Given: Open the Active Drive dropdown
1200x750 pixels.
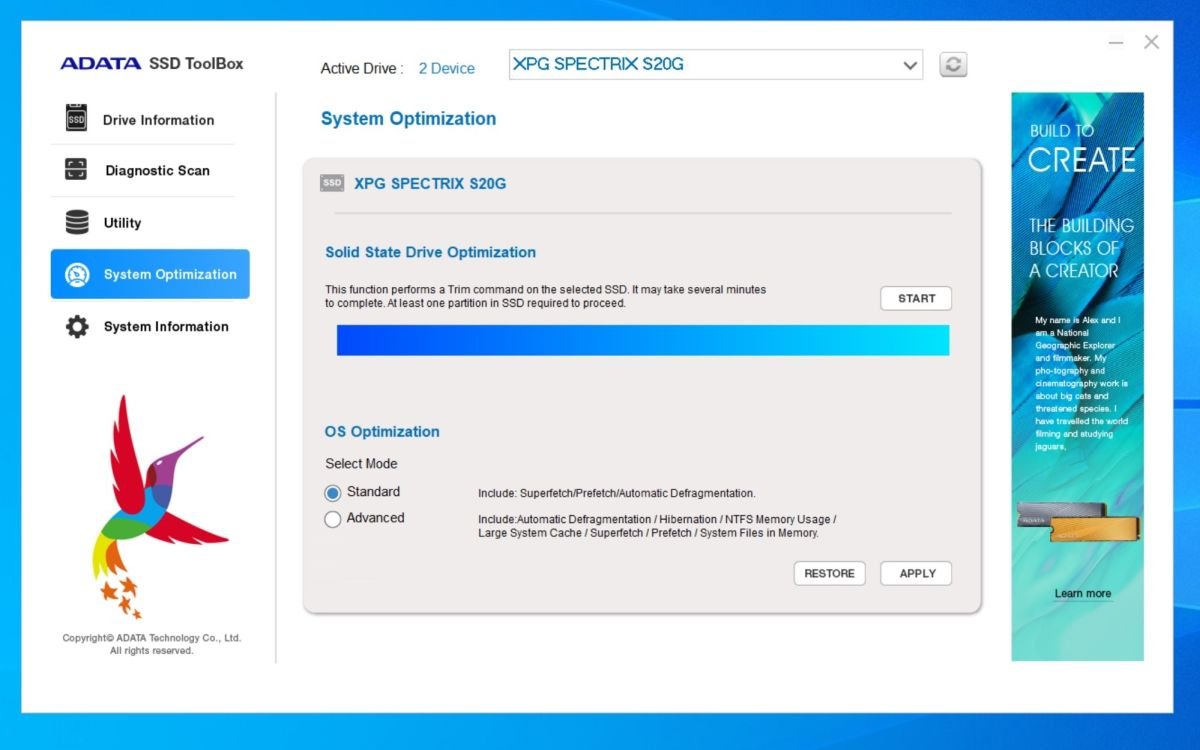Looking at the screenshot, I should [715, 65].
